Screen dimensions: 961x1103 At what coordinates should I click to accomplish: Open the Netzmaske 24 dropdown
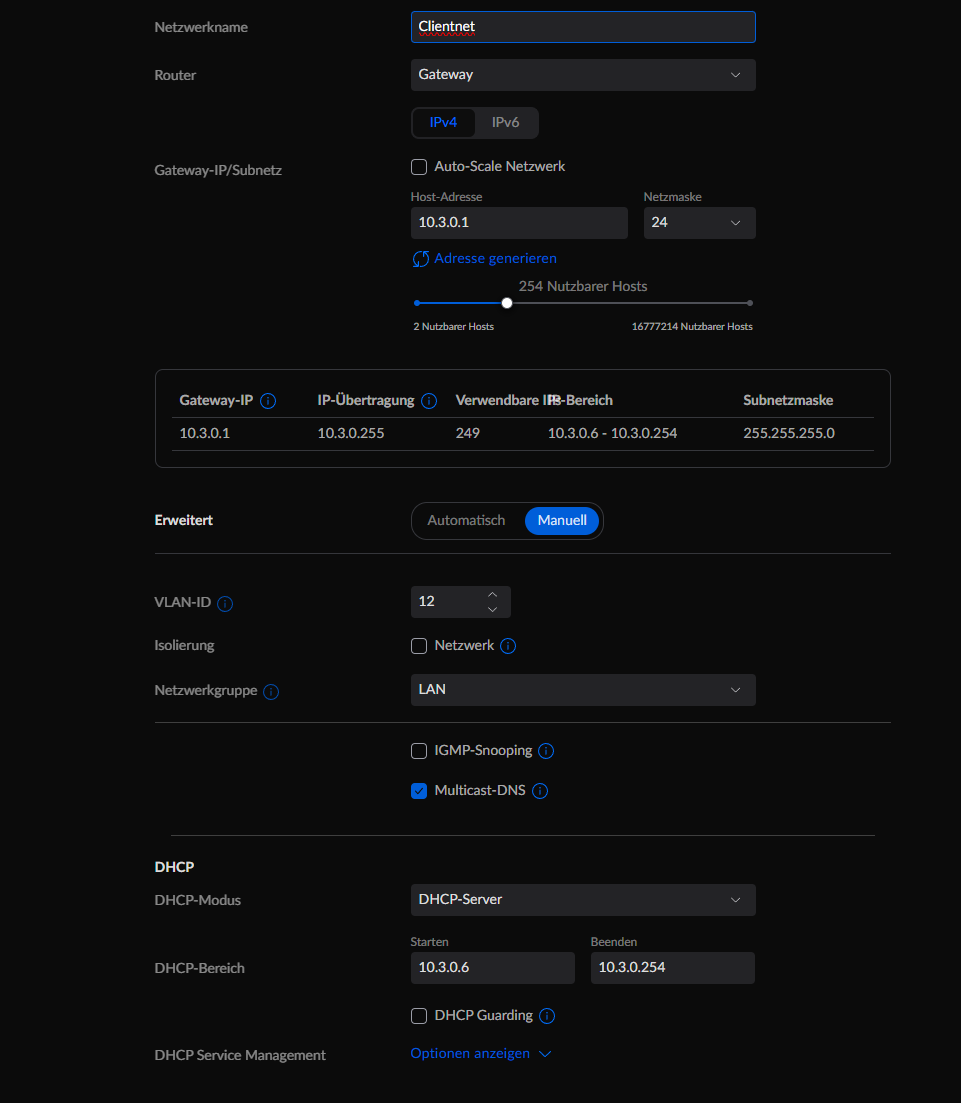(699, 222)
